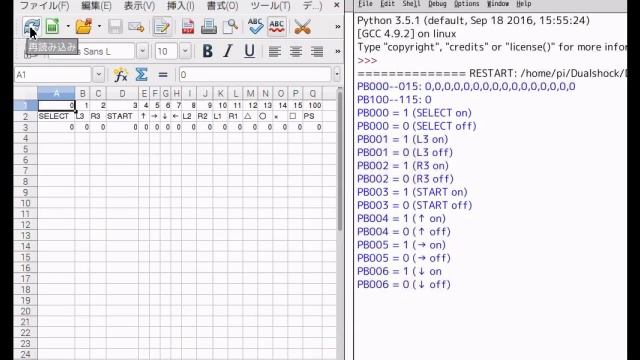Close the spreadsheet document with X

336,5
